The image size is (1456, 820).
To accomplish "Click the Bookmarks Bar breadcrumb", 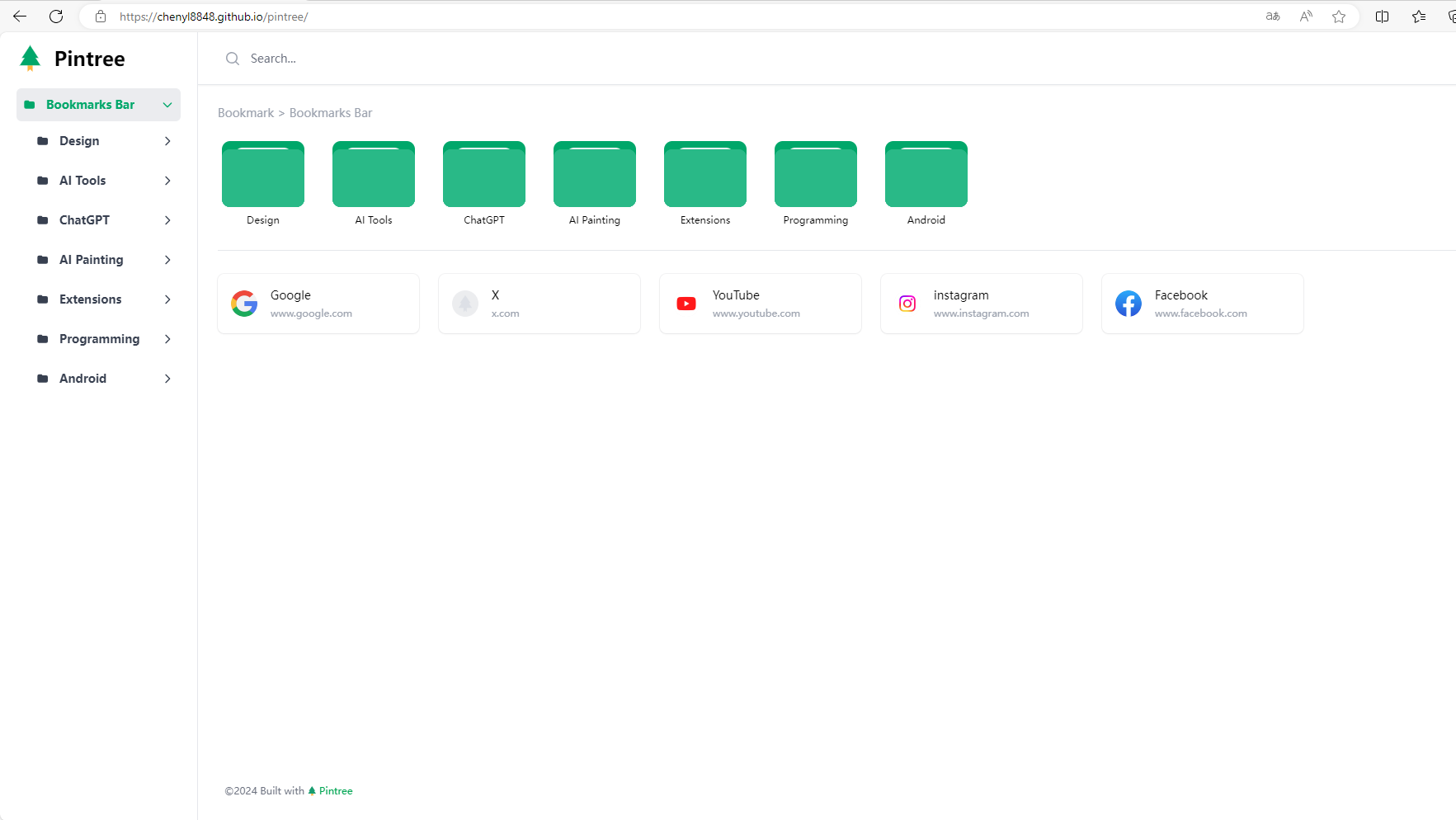I will (x=331, y=113).
